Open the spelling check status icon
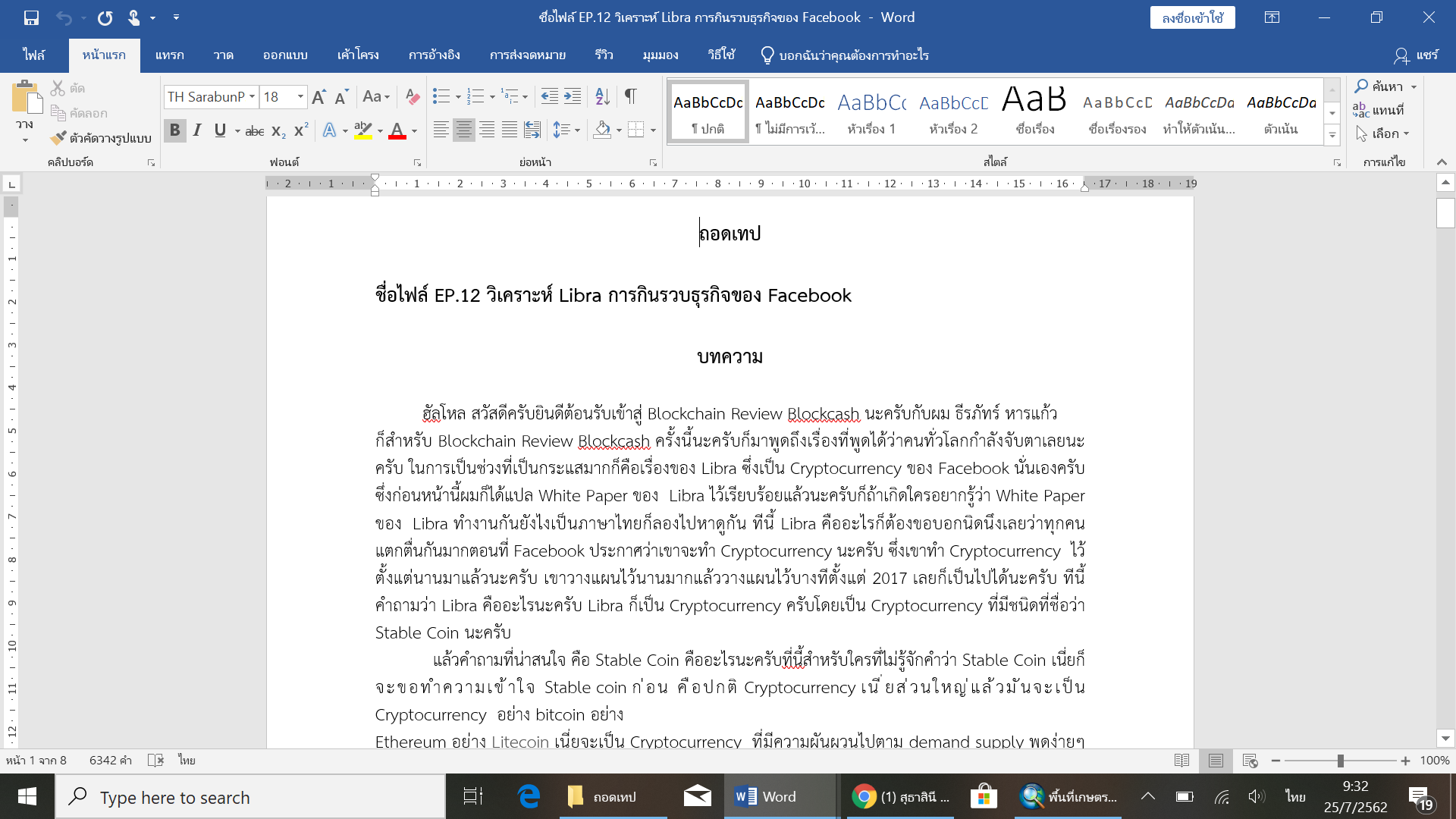 [x=155, y=760]
